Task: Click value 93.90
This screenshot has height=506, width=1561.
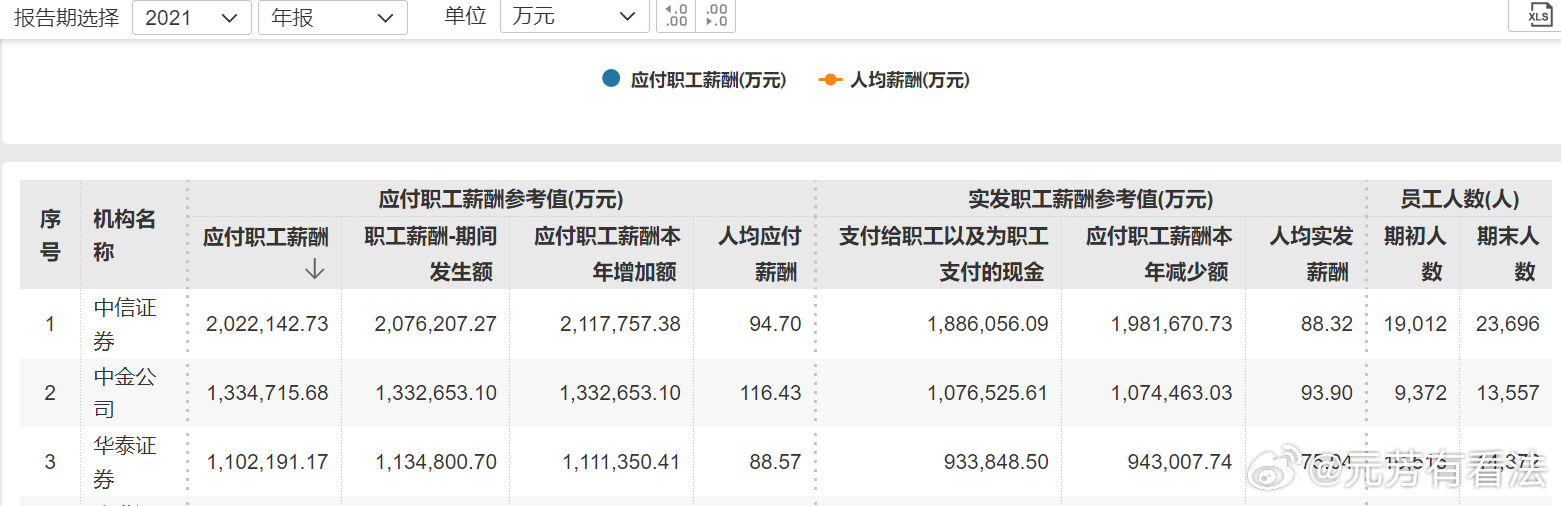Action: [1327, 393]
